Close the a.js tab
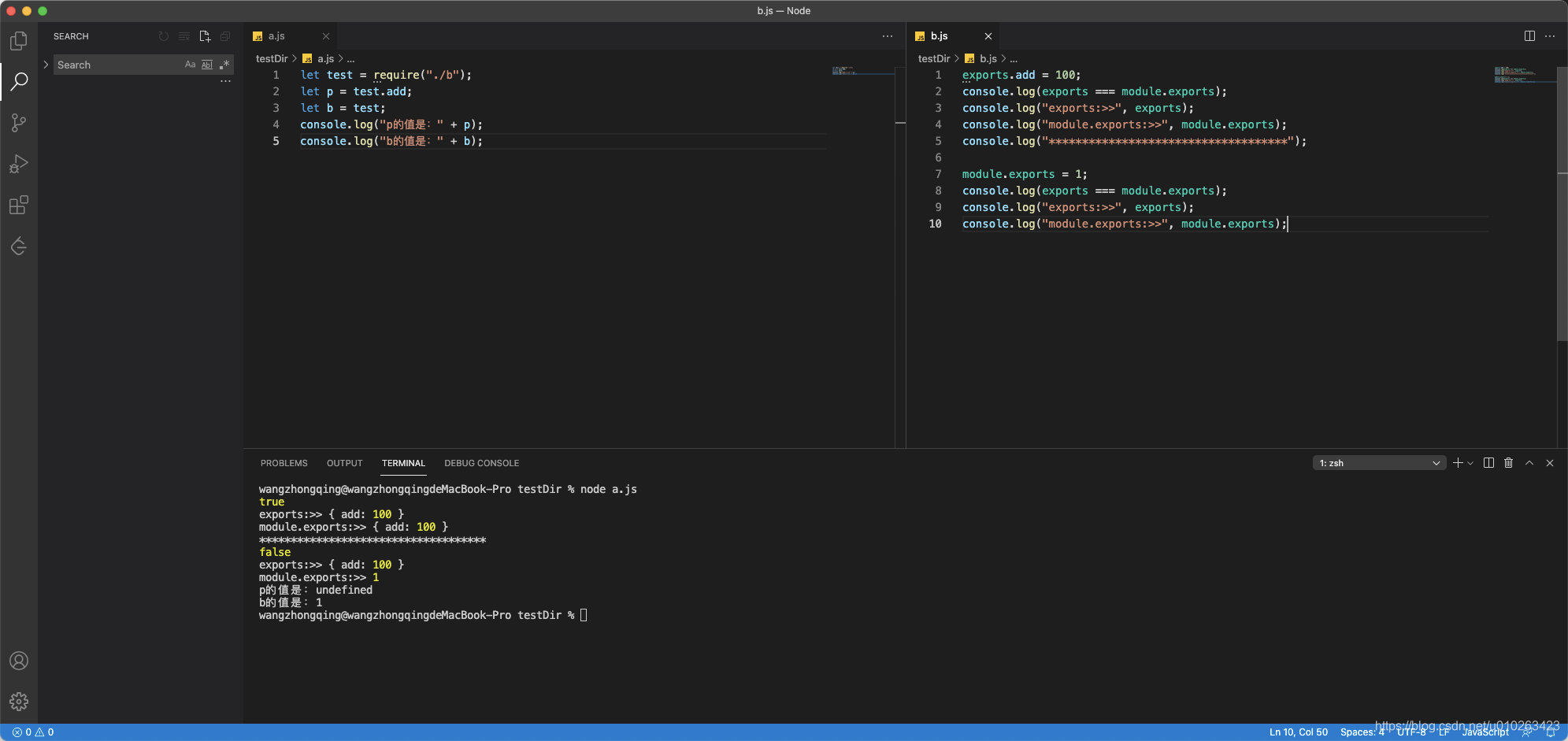The height and width of the screenshot is (741, 1568). tap(326, 36)
